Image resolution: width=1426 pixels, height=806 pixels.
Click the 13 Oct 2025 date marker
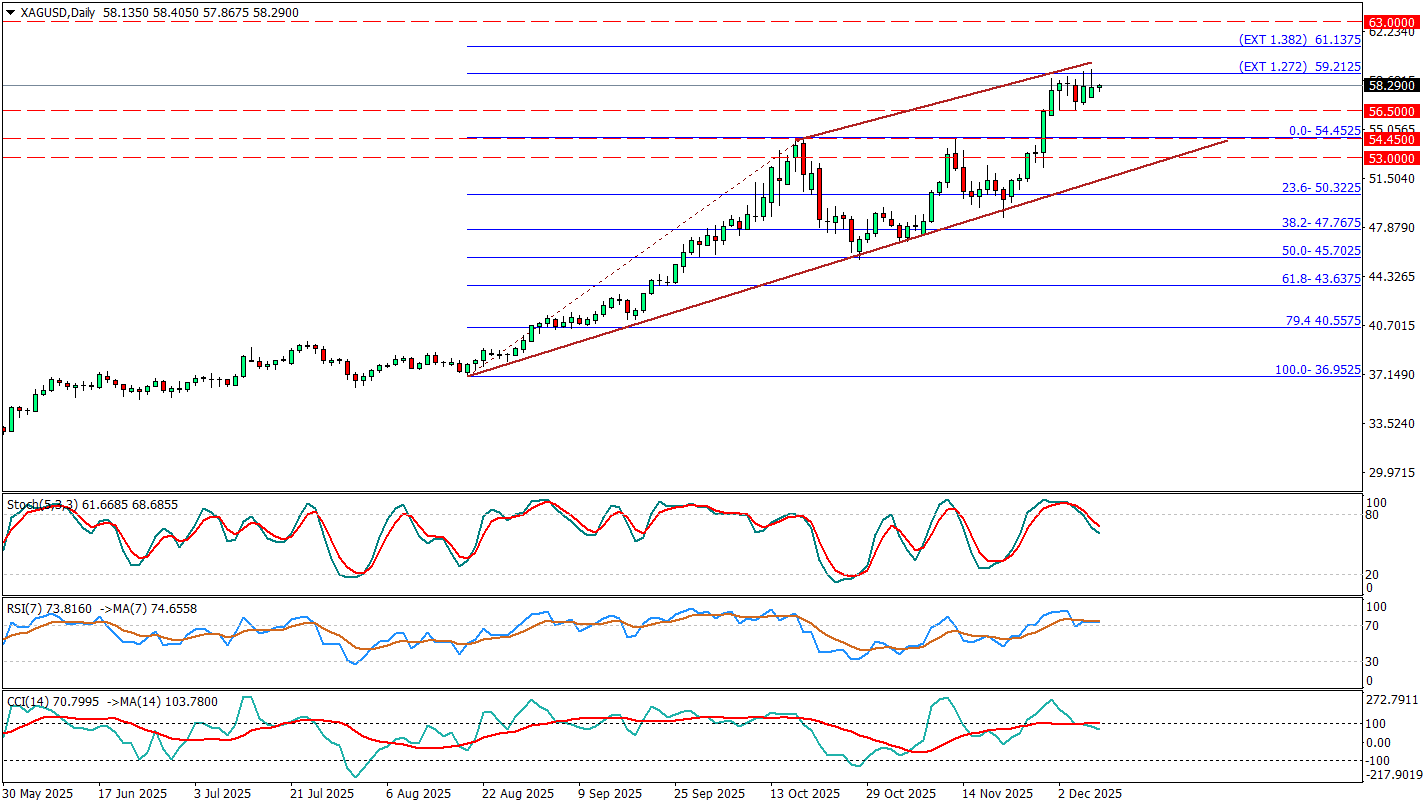click(805, 794)
